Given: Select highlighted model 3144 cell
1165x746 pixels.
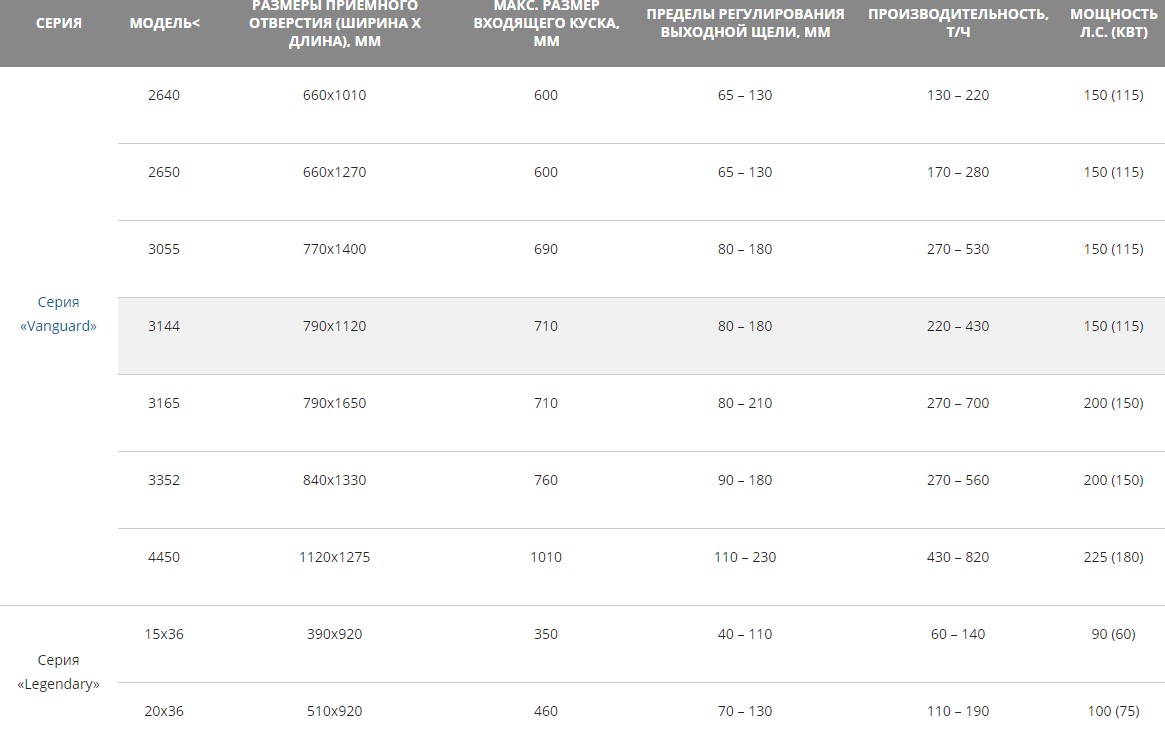Looking at the screenshot, I should (x=163, y=326).
